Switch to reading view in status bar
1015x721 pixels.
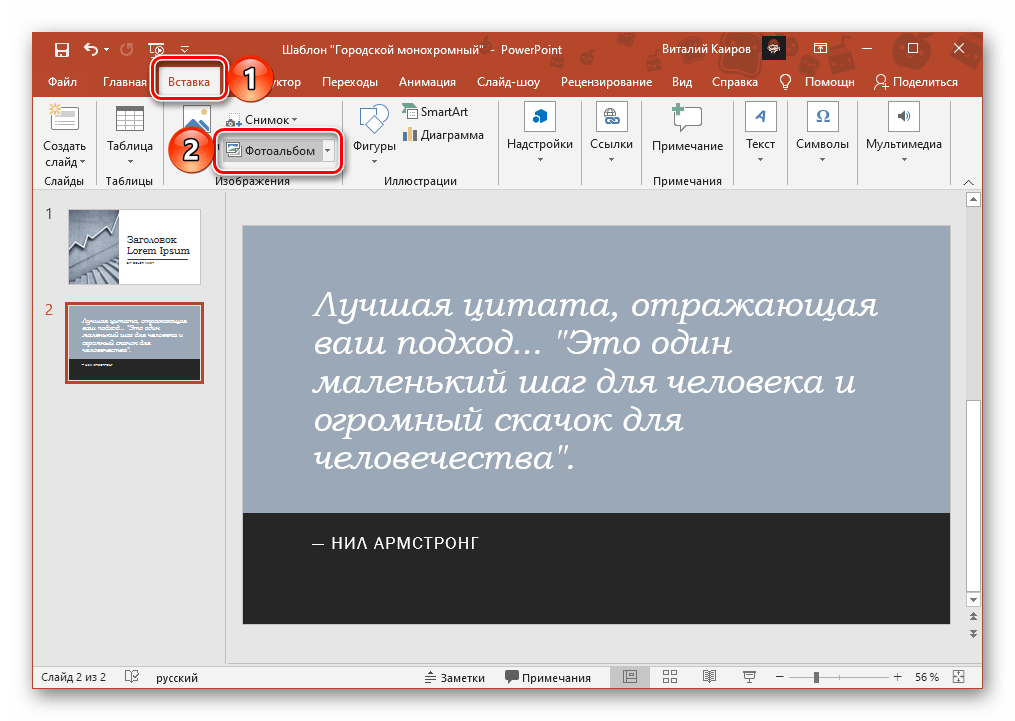pos(709,677)
